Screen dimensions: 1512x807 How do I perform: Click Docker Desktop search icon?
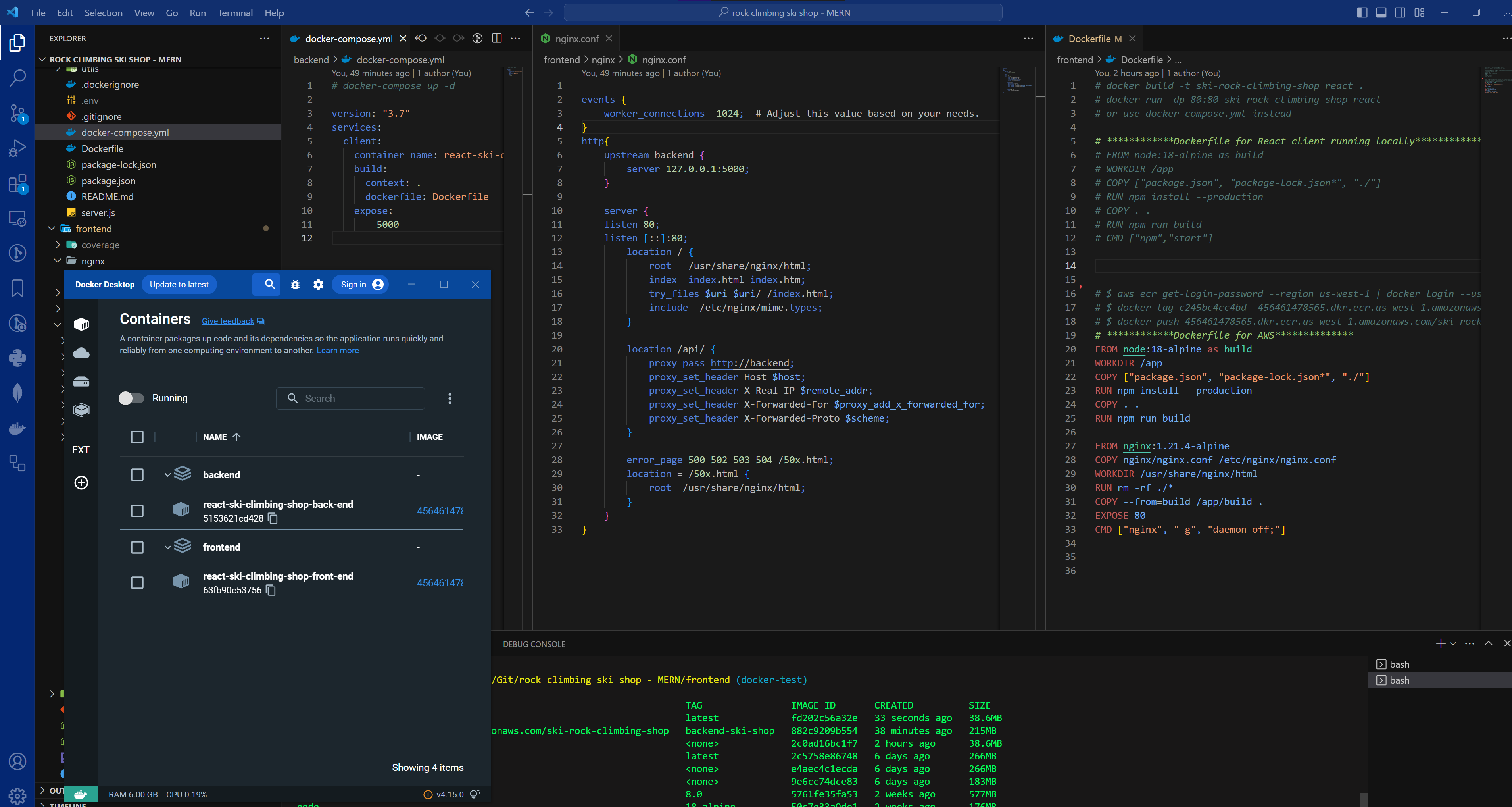pos(269,284)
